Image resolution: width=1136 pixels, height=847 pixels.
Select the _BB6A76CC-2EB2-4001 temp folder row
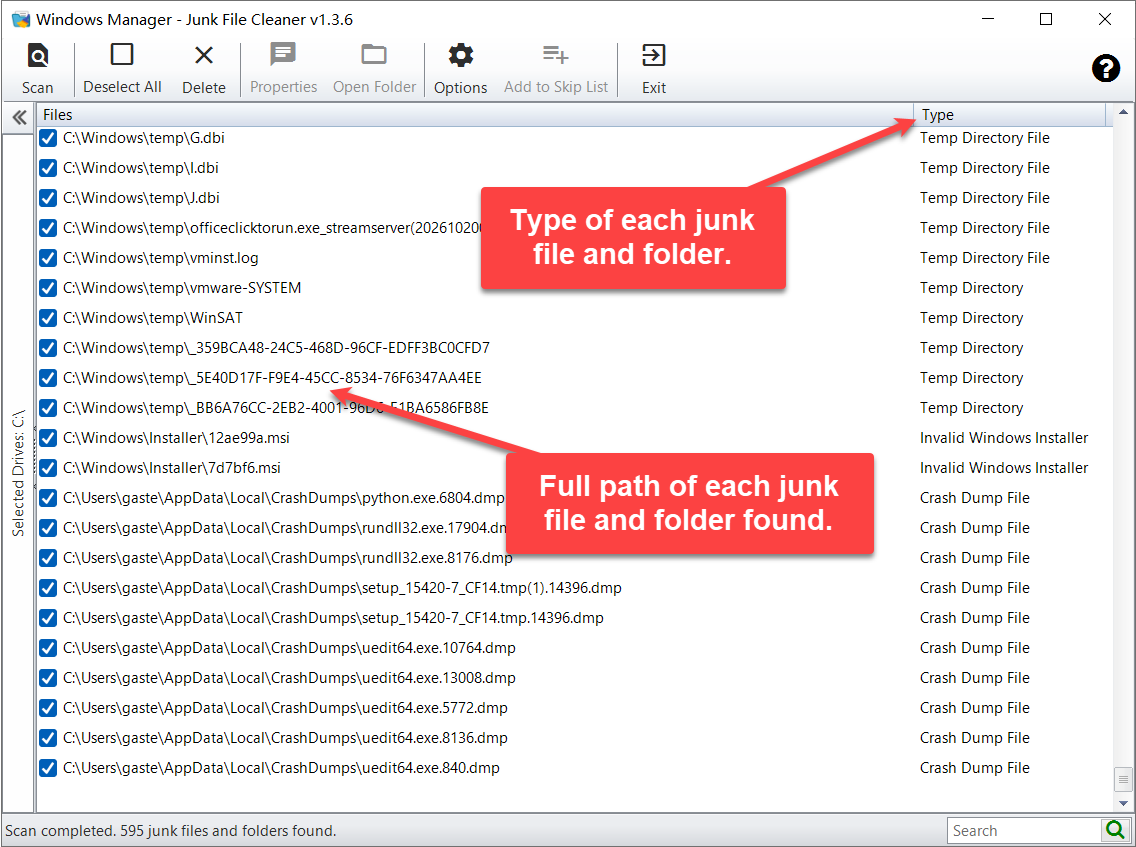coord(575,408)
